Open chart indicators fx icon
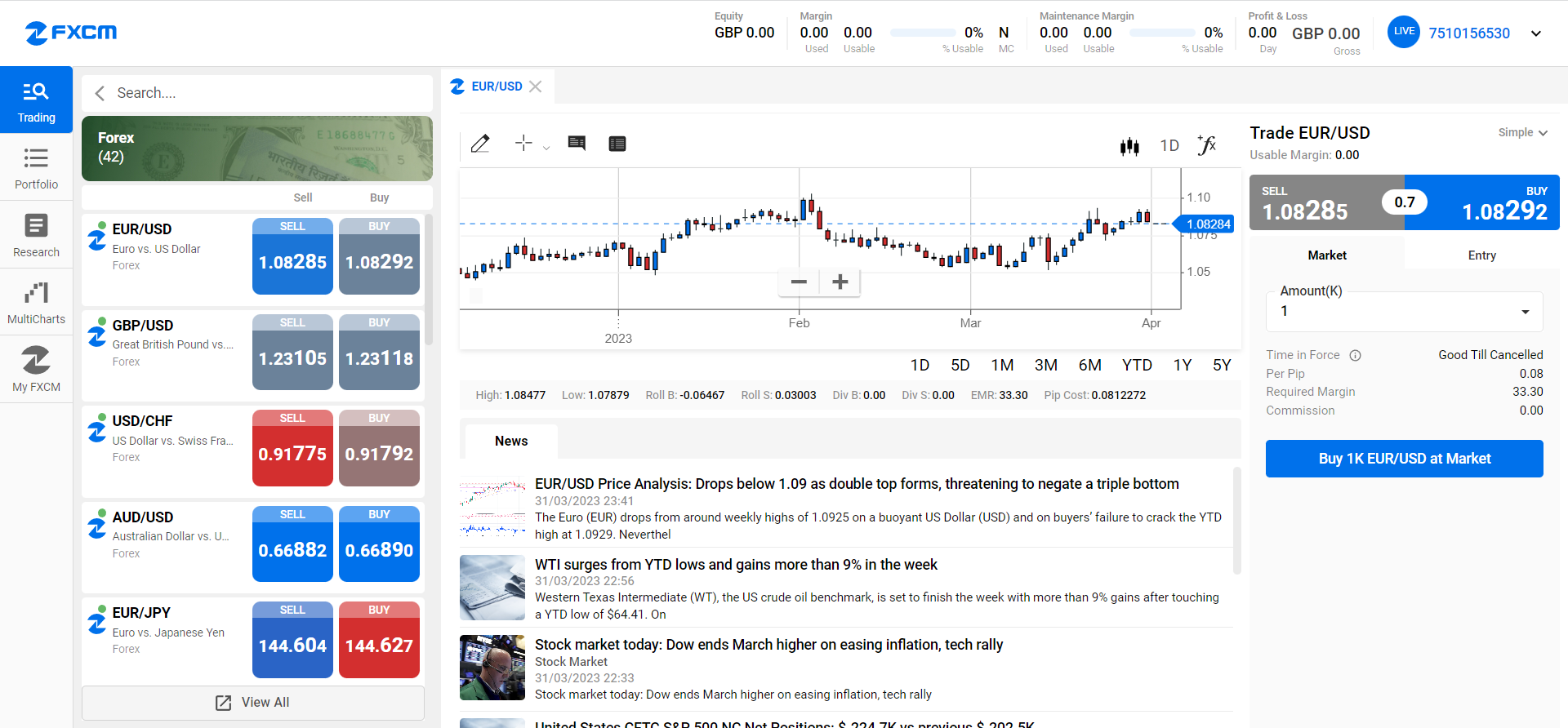The width and height of the screenshot is (1568, 728). tap(1207, 144)
